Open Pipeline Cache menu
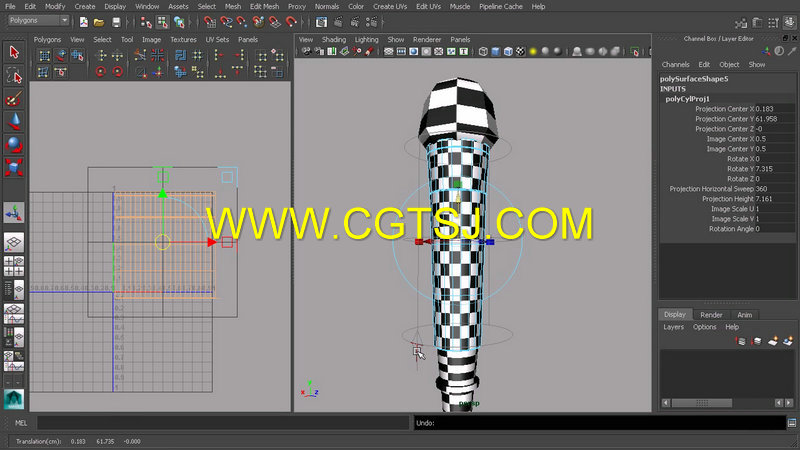The image size is (800, 450). pos(501,7)
